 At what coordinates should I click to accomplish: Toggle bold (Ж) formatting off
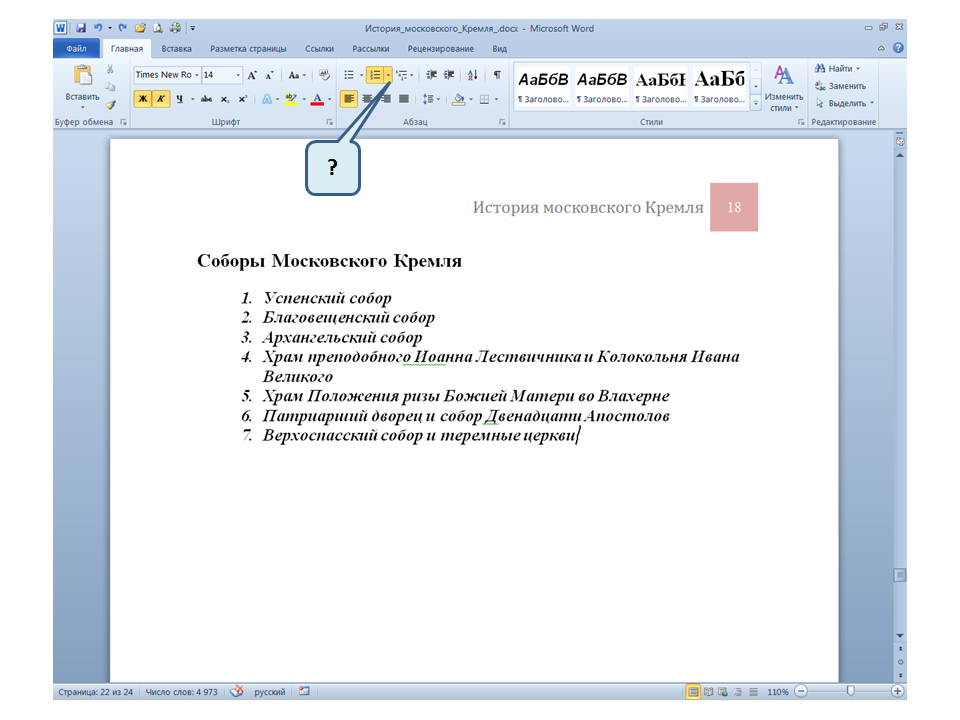click(142, 99)
